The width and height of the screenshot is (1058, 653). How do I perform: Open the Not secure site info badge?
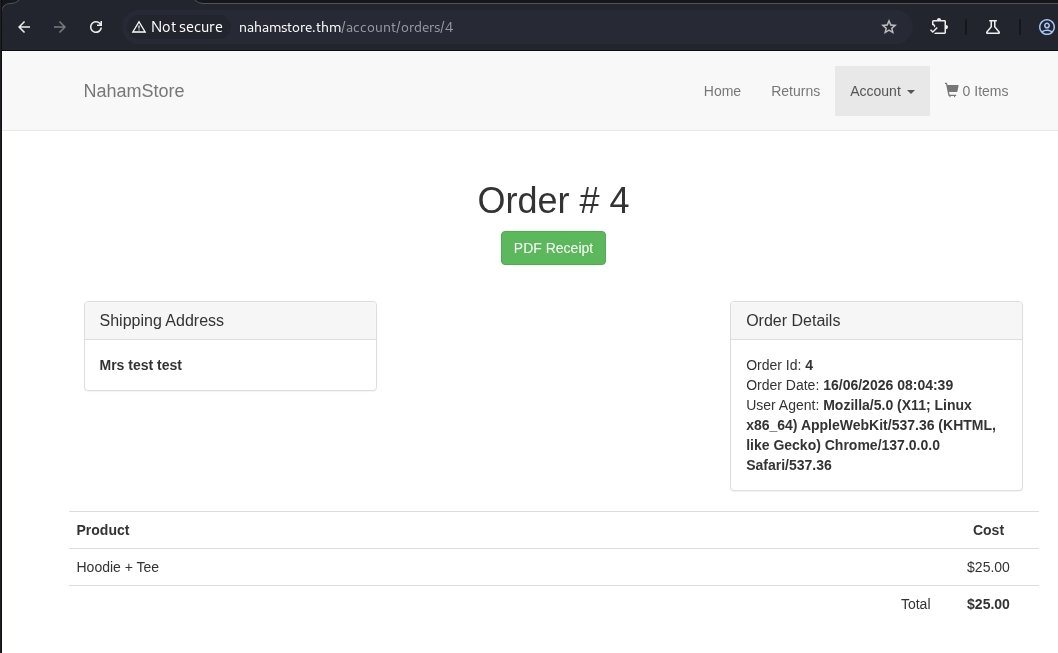point(177,27)
